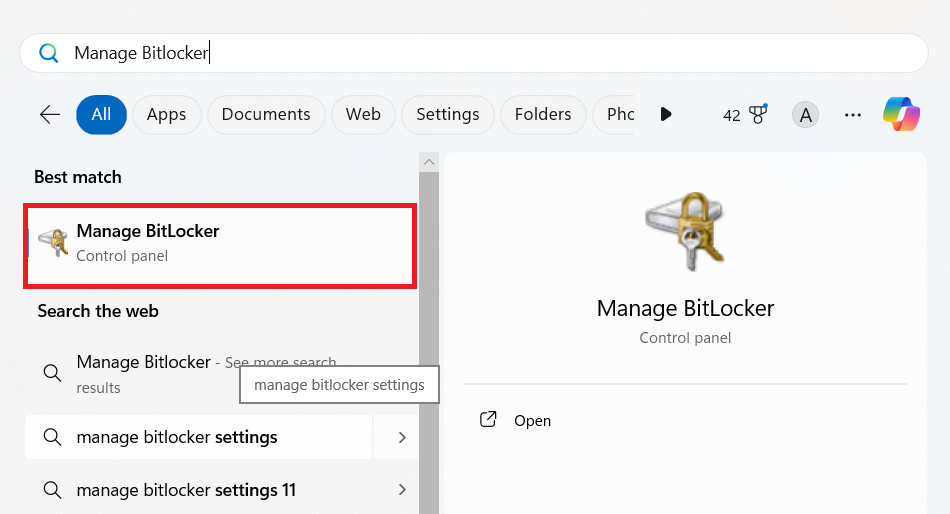
Task: Expand chevron for manage bitlocker settings 11
Action: point(402,490)
